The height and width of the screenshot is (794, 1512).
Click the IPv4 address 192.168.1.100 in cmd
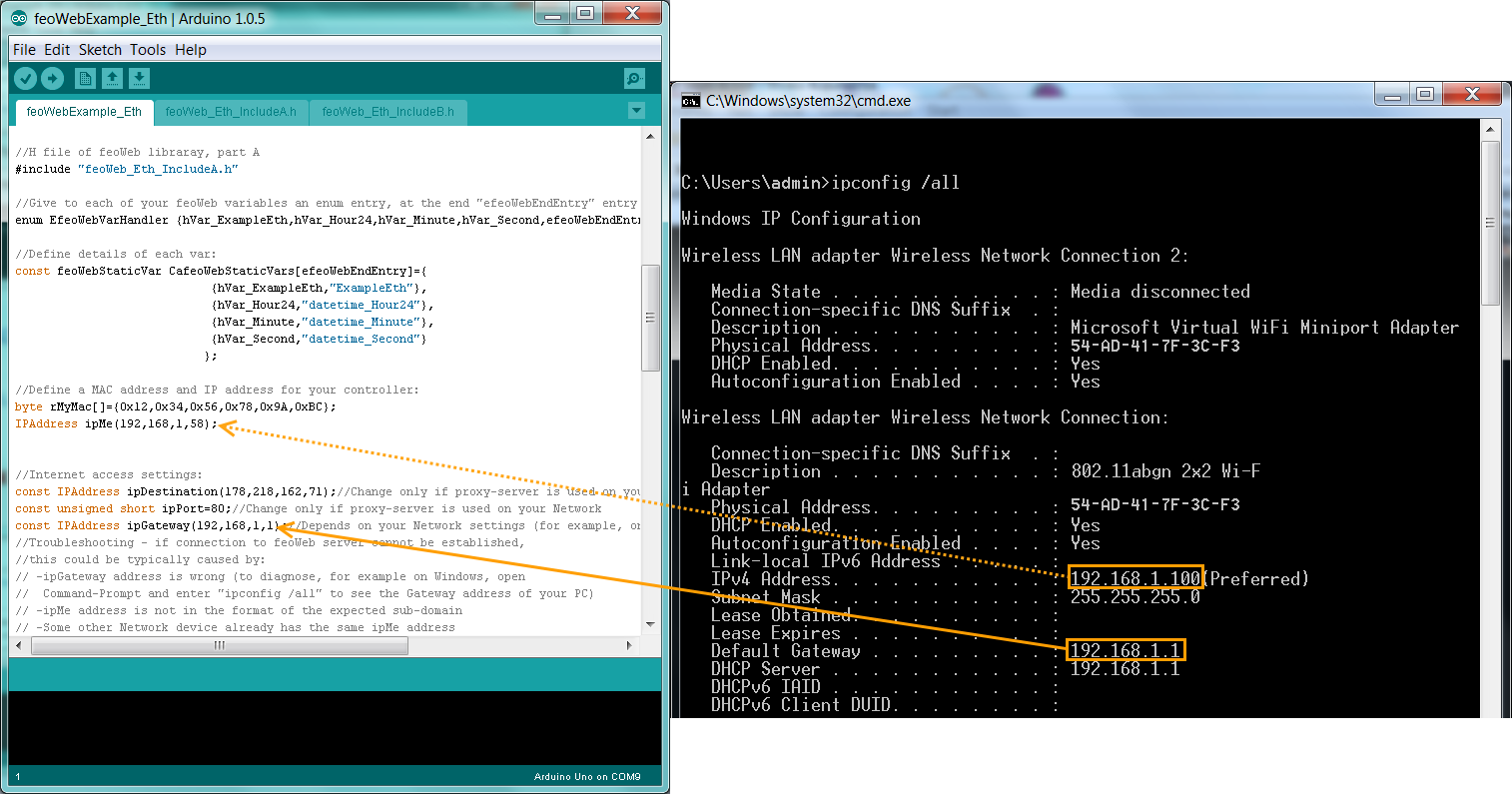[x=1135, y=578]
